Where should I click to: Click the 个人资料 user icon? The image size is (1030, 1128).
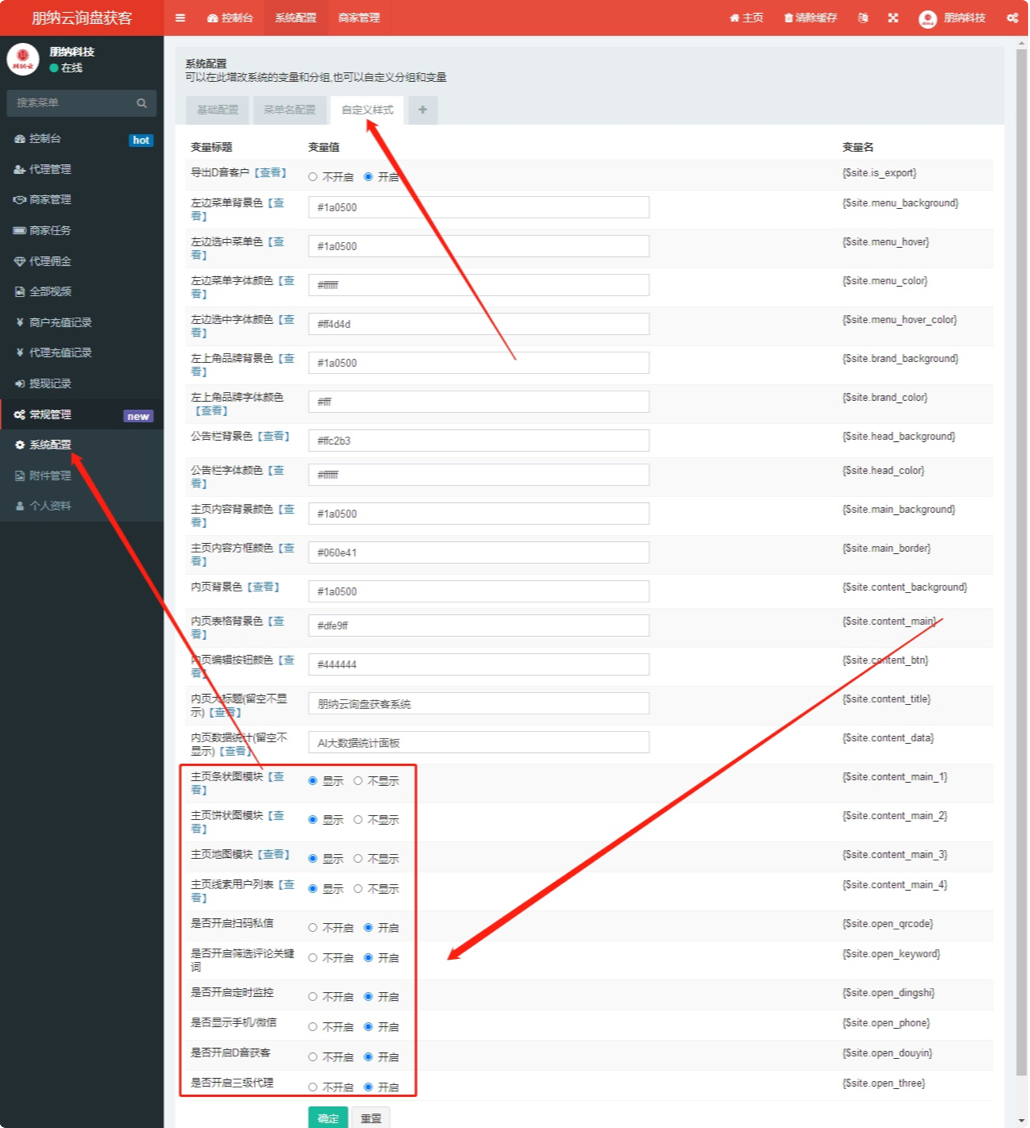coord(19,506)
